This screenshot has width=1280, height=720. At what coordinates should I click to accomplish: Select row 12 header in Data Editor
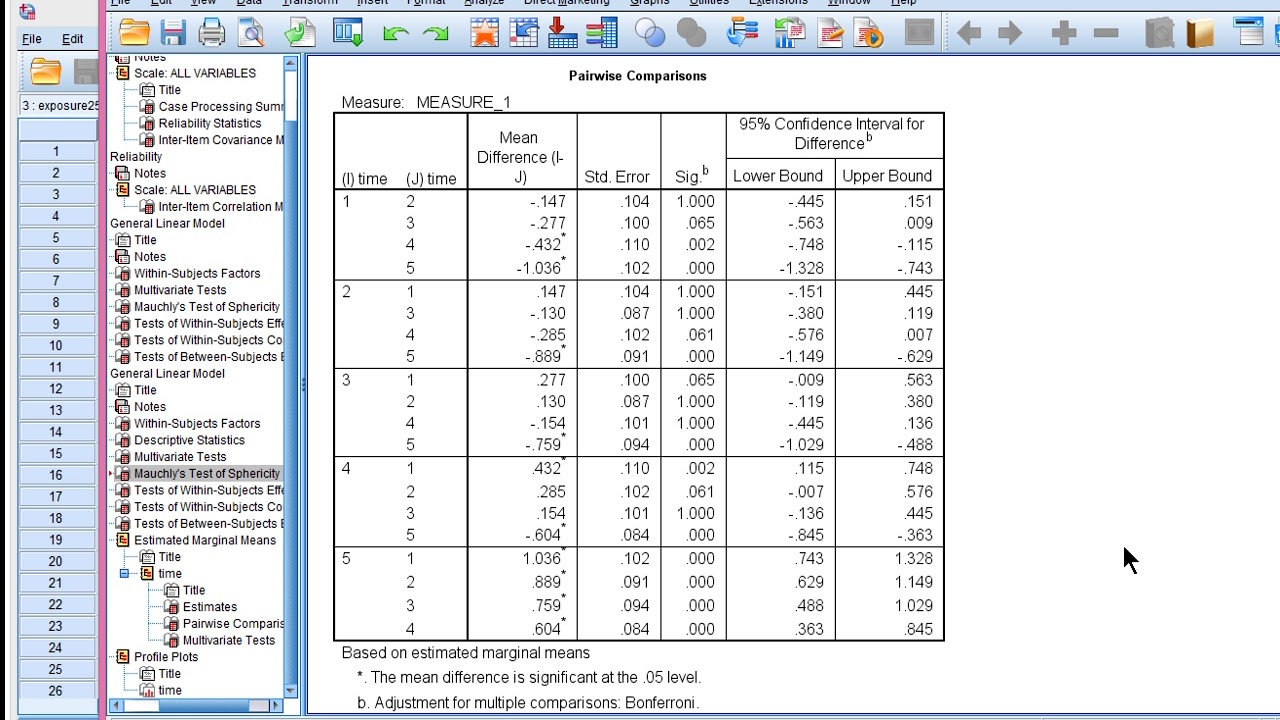56,389
